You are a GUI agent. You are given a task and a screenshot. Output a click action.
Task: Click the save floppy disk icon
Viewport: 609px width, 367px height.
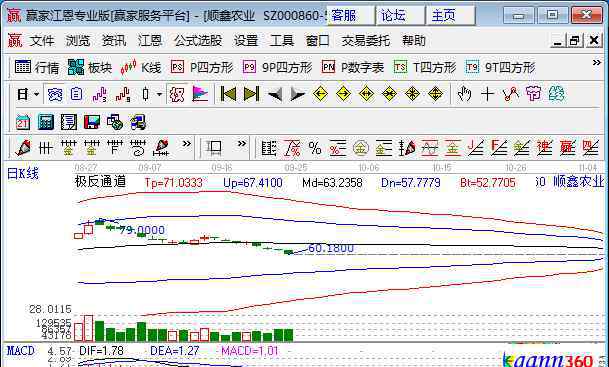coord(92,122)
